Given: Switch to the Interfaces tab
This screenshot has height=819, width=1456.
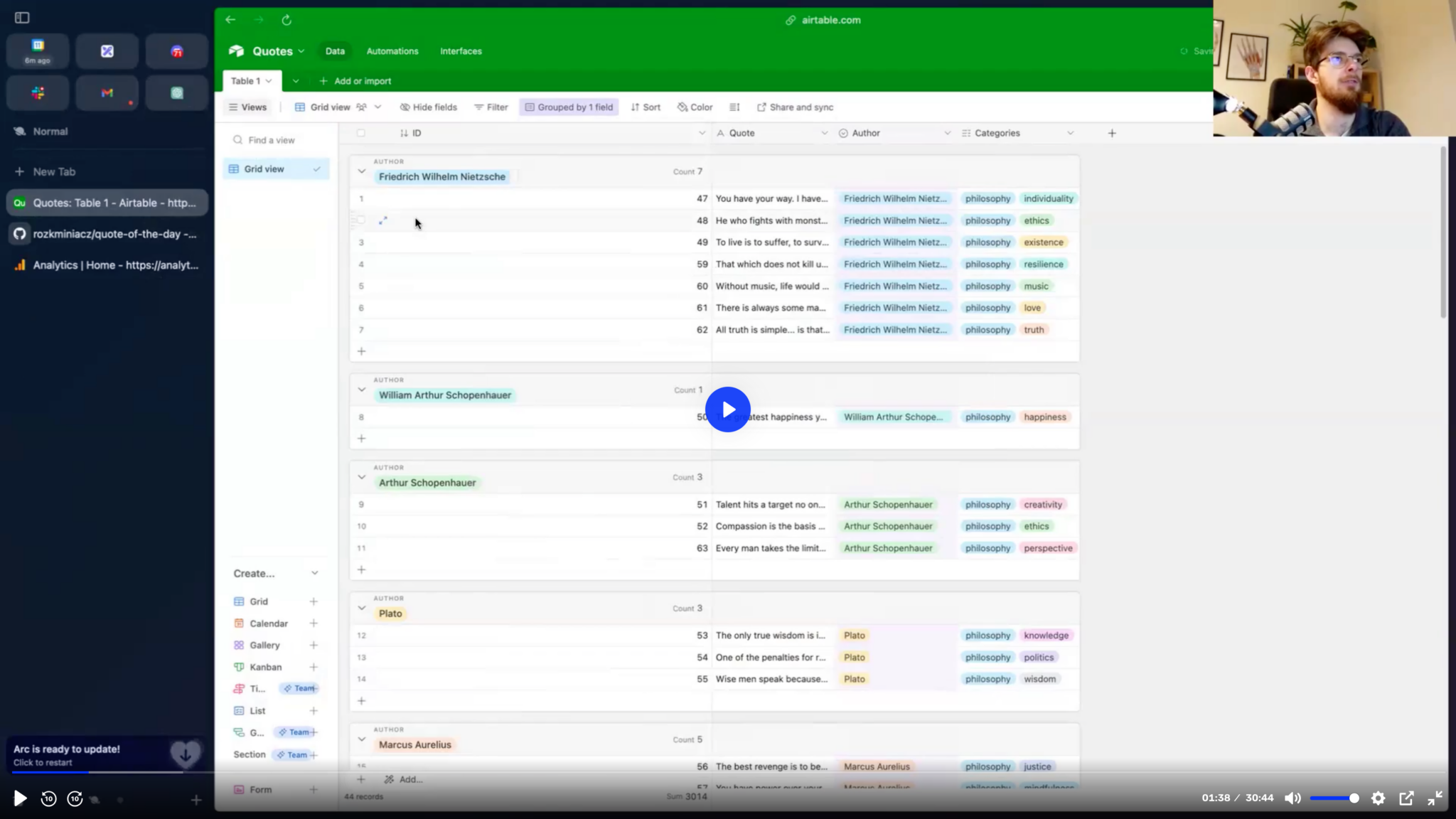Looking at the screenshot, I should point(460,50).
